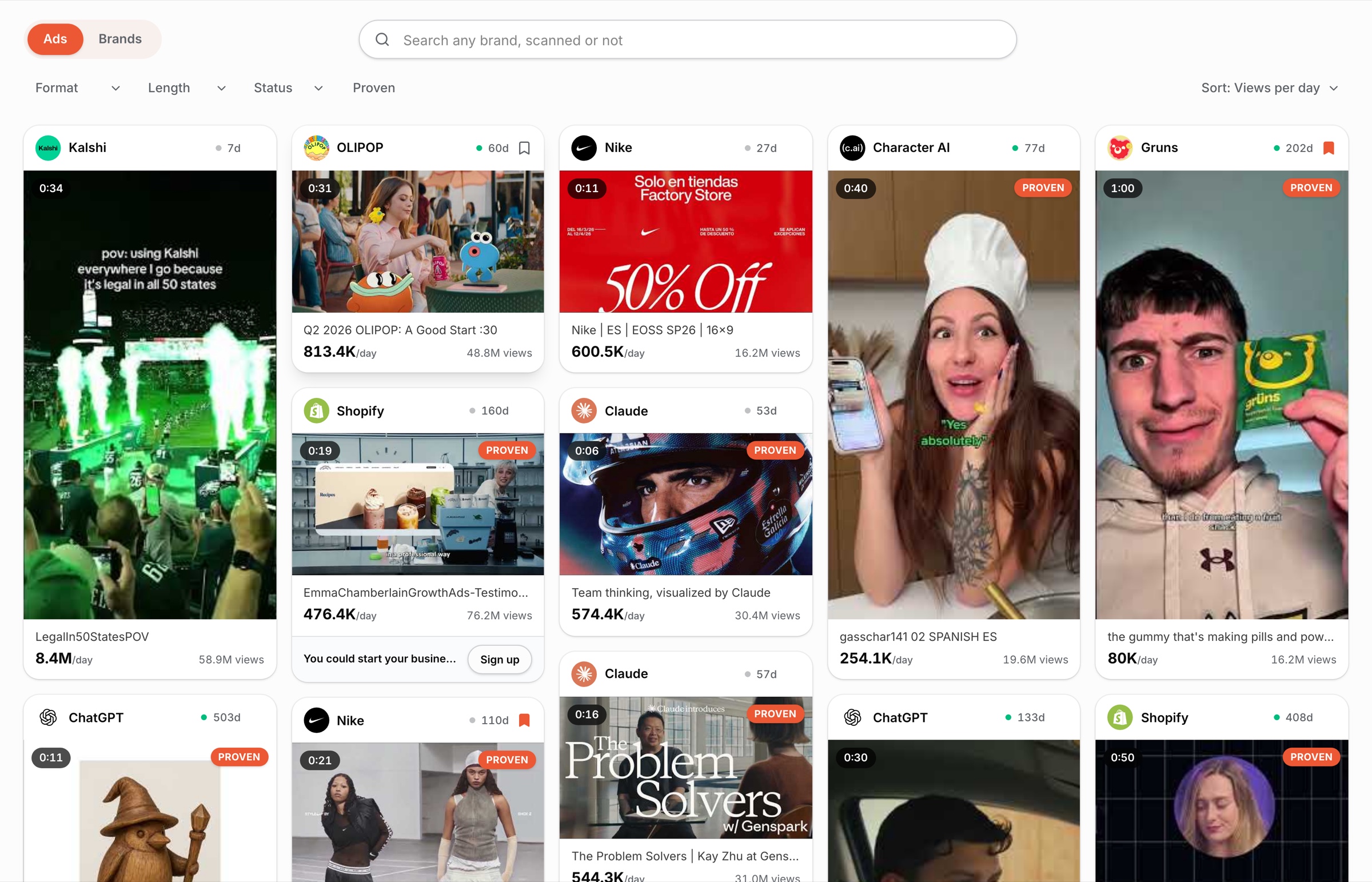Open The Problem Solvers ad thumbnail
This screenshot has height=882, width=1372.
(x=685, y=768)
